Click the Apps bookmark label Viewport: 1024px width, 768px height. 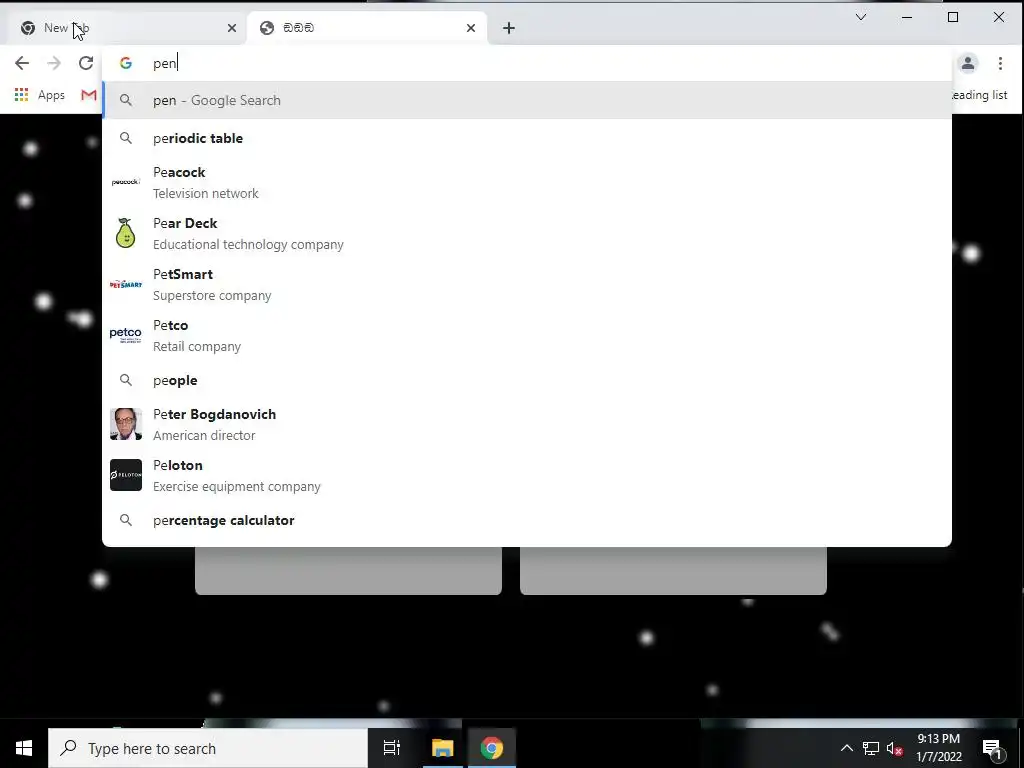click(x=51, y=95)
